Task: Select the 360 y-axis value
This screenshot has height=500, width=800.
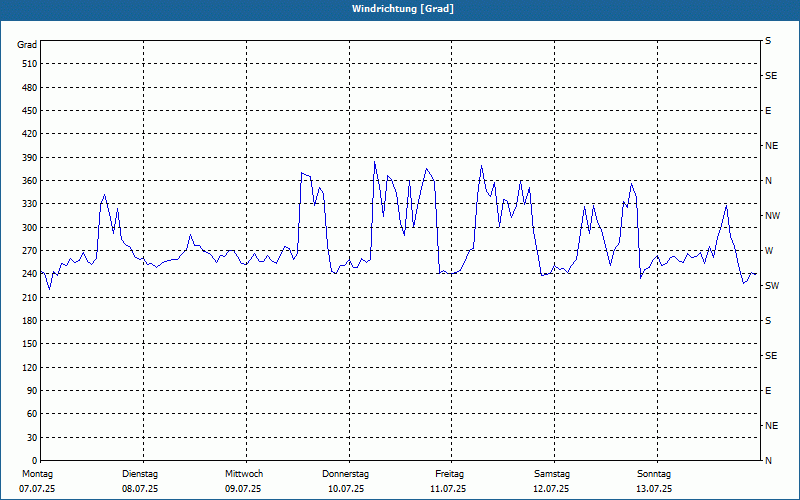Action: click(x=30, y=181)
